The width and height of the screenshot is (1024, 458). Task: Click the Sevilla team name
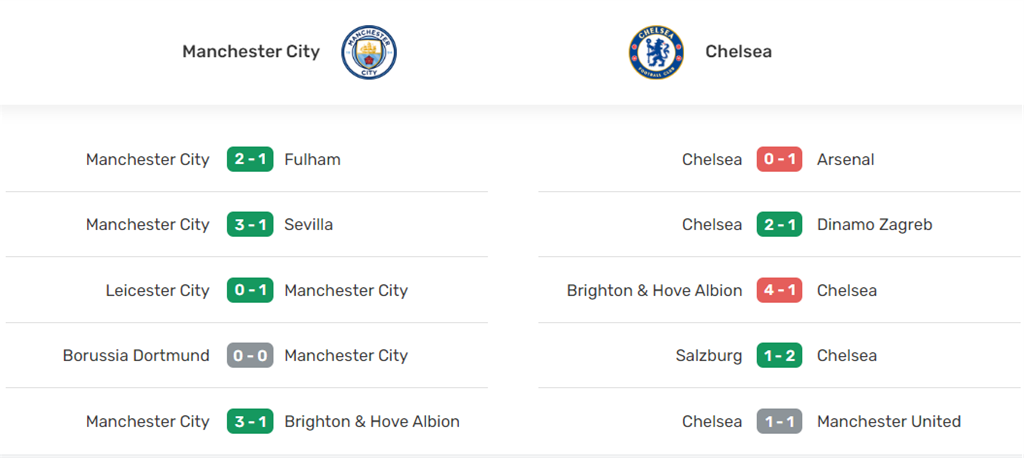click(309, 225)
